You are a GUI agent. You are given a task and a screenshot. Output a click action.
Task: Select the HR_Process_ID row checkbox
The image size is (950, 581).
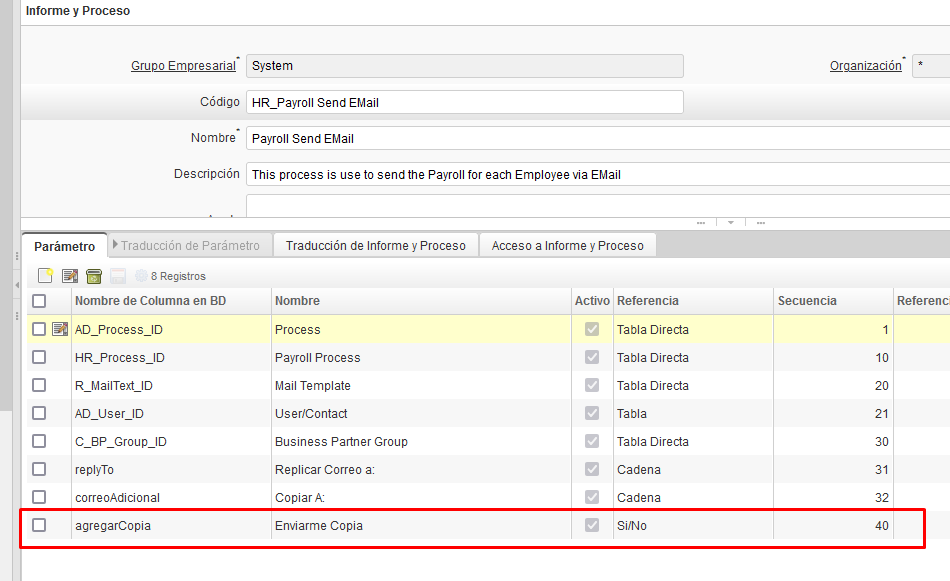[39, 357]
